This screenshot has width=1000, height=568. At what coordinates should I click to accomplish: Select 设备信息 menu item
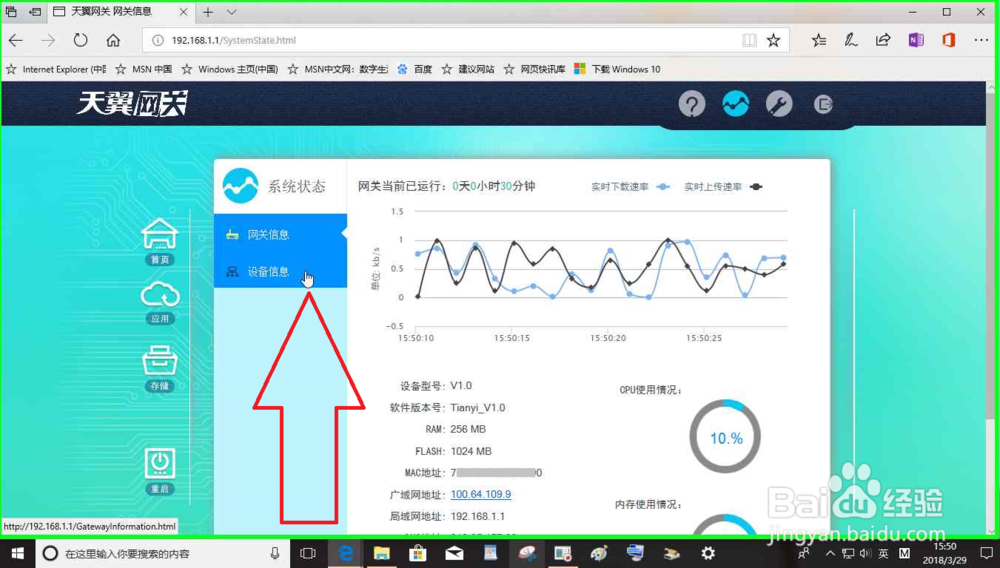280,272
